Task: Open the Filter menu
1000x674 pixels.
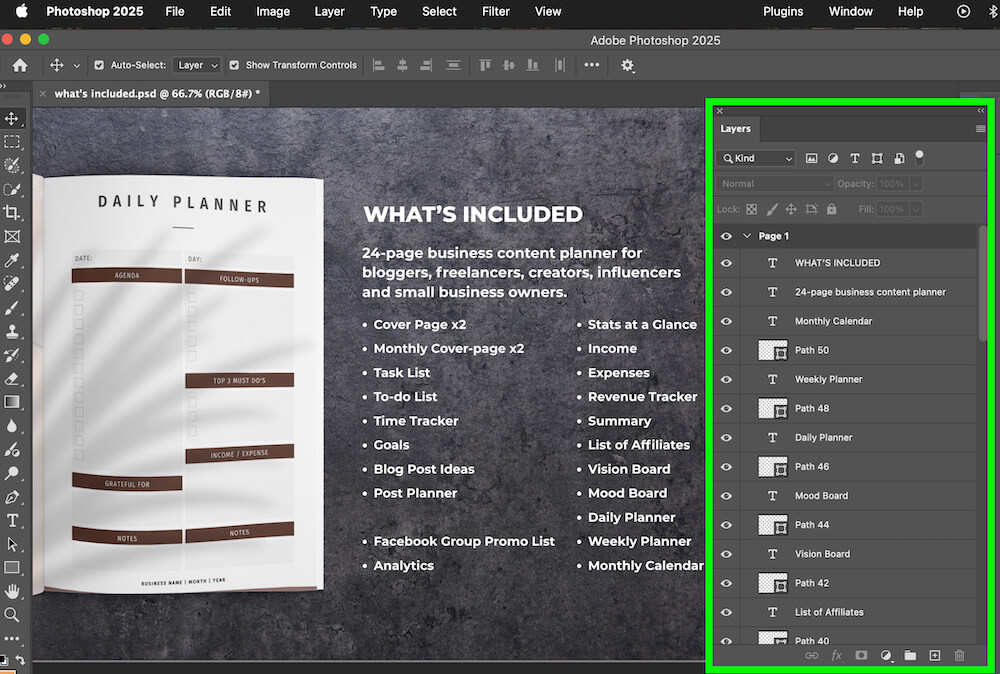Action: pyautogui.click(x=496, y=12)
